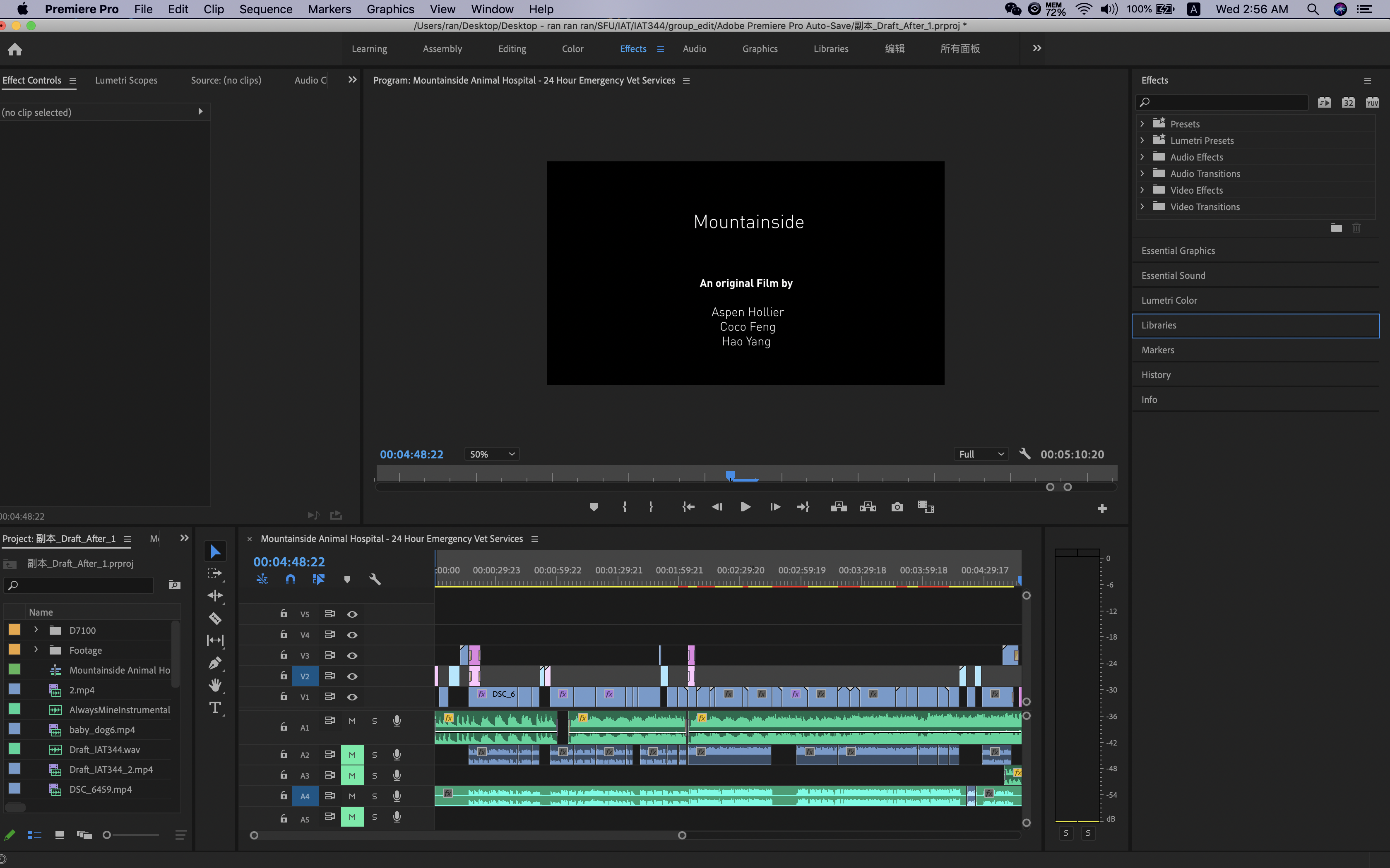Unmute track A5
The width and height of the screenshot is (1390, 868).
click(x=352, y=817)
